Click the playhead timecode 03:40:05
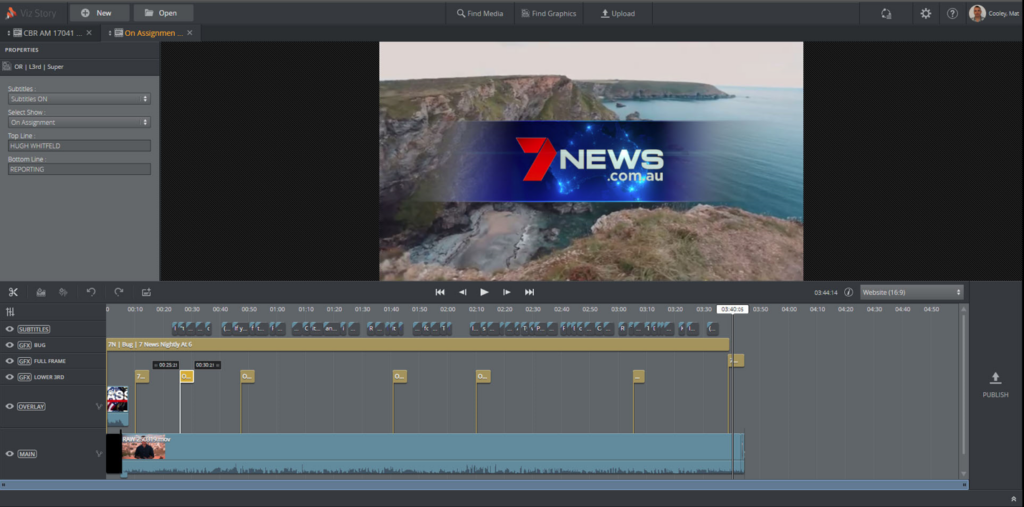The height and width of the screenshot is (507, 1024). [732, 309]
